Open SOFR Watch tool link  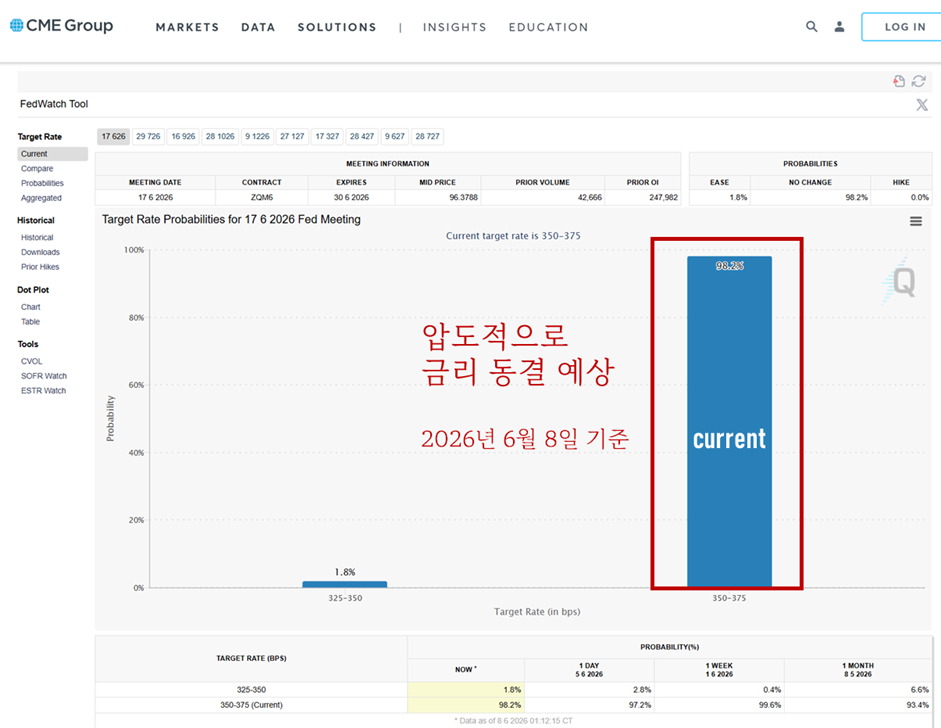(x=44, y=376)
